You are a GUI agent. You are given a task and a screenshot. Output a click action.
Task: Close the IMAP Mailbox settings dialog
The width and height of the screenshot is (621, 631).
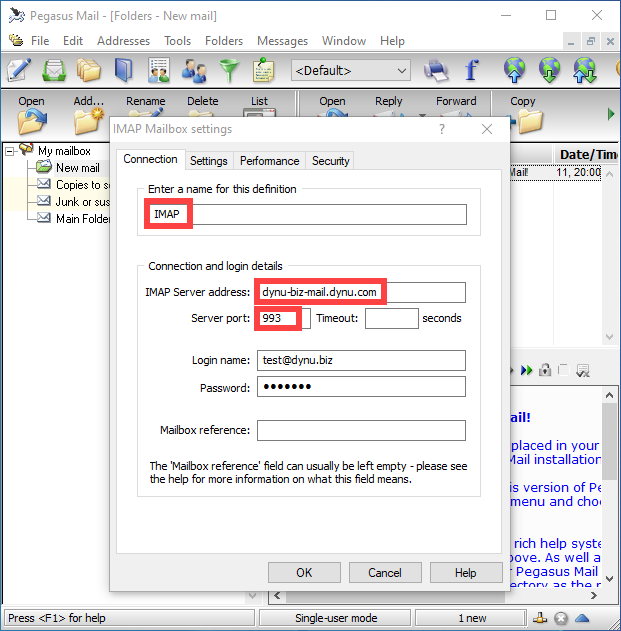coord(487,129)
